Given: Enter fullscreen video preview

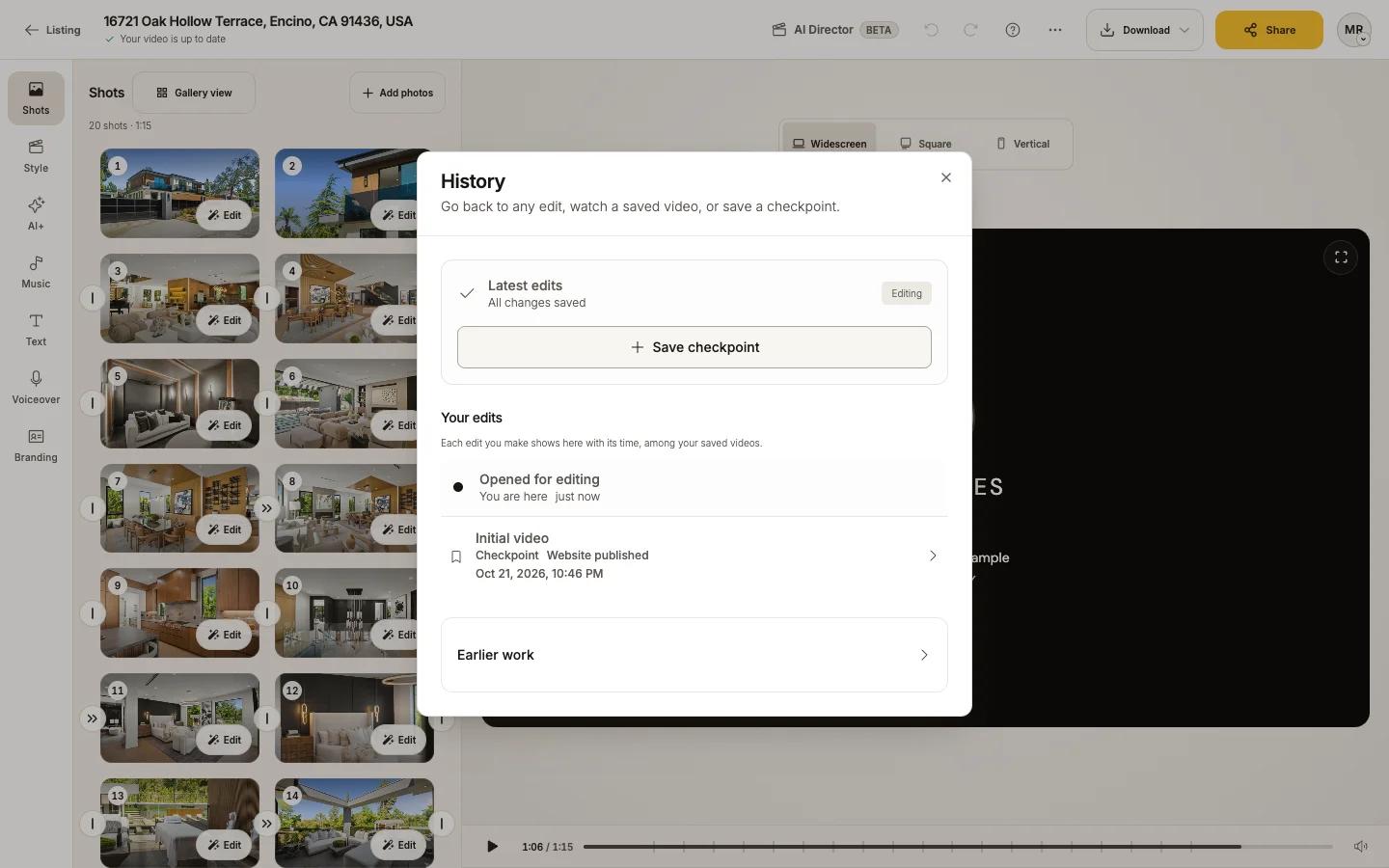Looking at the screenshot, I should click(1341, 258).
